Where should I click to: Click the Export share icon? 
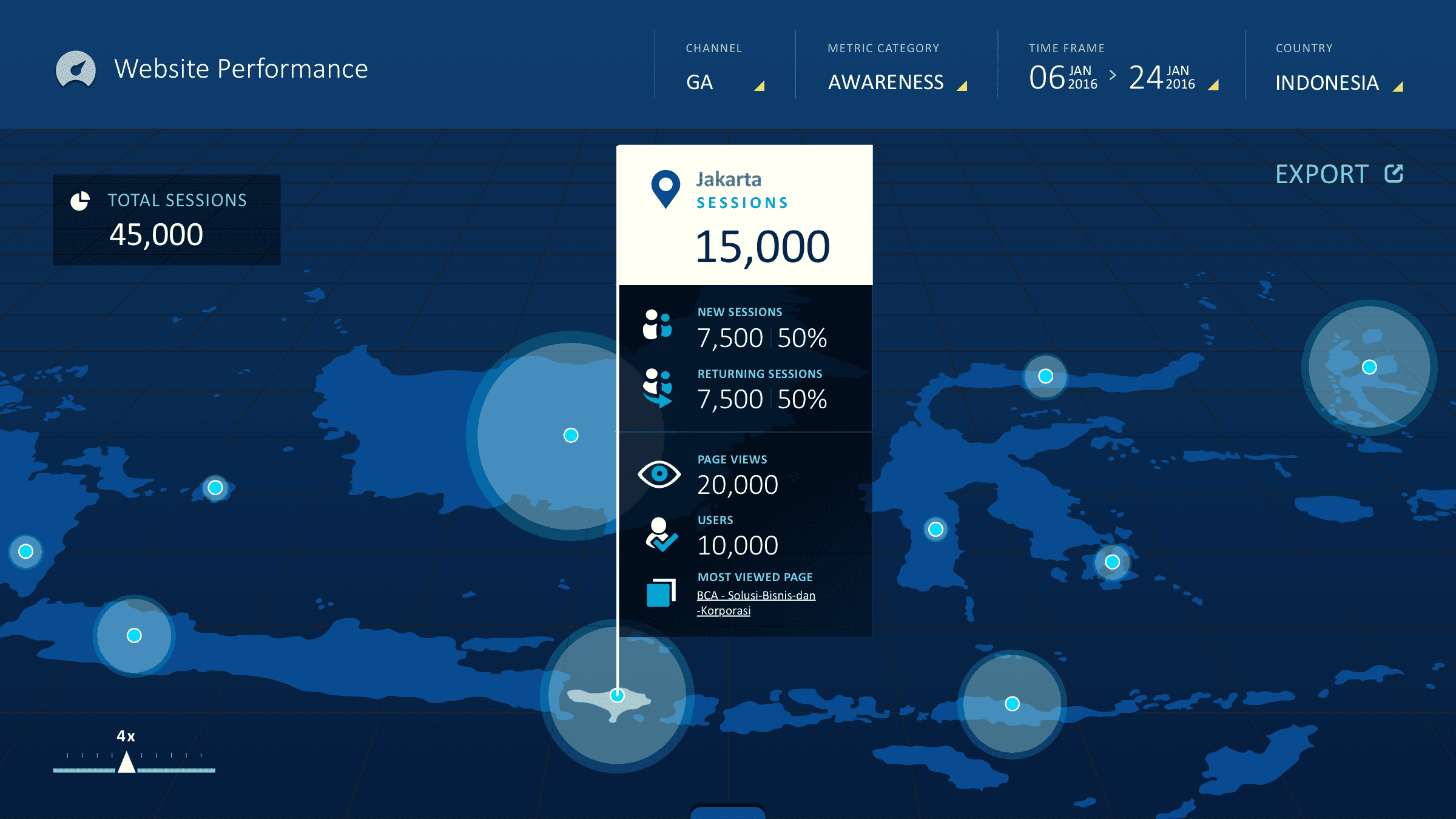coord(1394,174)
